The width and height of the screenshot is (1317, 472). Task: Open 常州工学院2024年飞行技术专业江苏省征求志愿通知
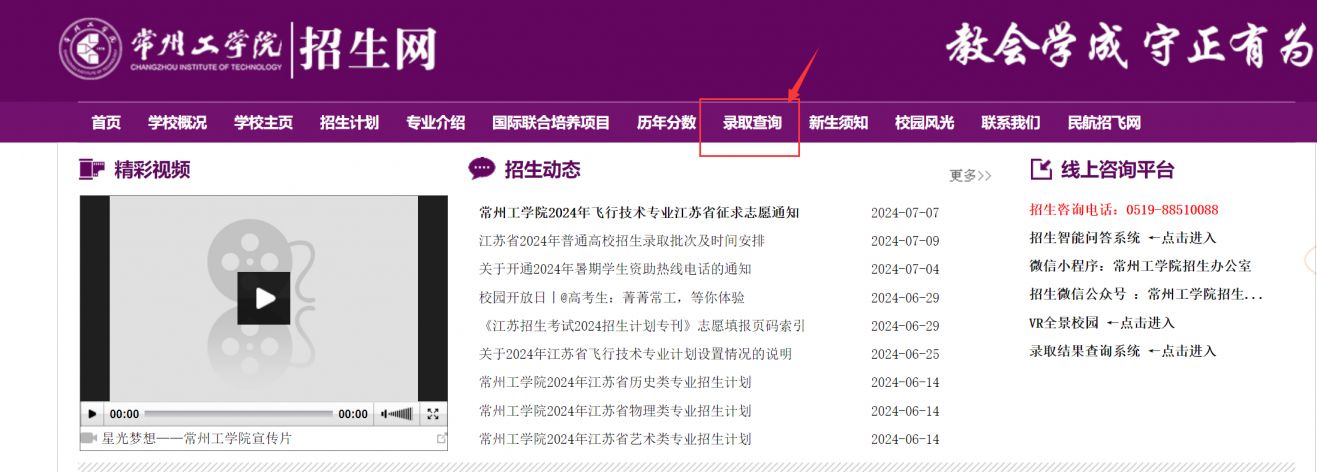coord(639,212)
